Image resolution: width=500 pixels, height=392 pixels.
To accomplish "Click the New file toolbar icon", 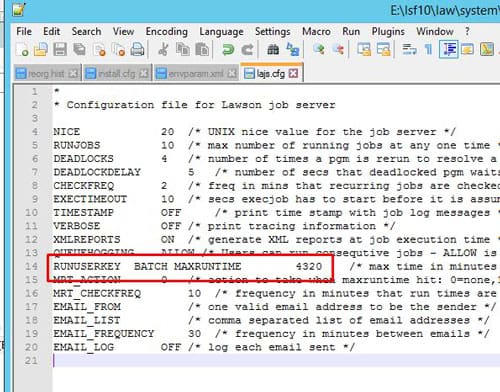I will click(x=22, y=50).
